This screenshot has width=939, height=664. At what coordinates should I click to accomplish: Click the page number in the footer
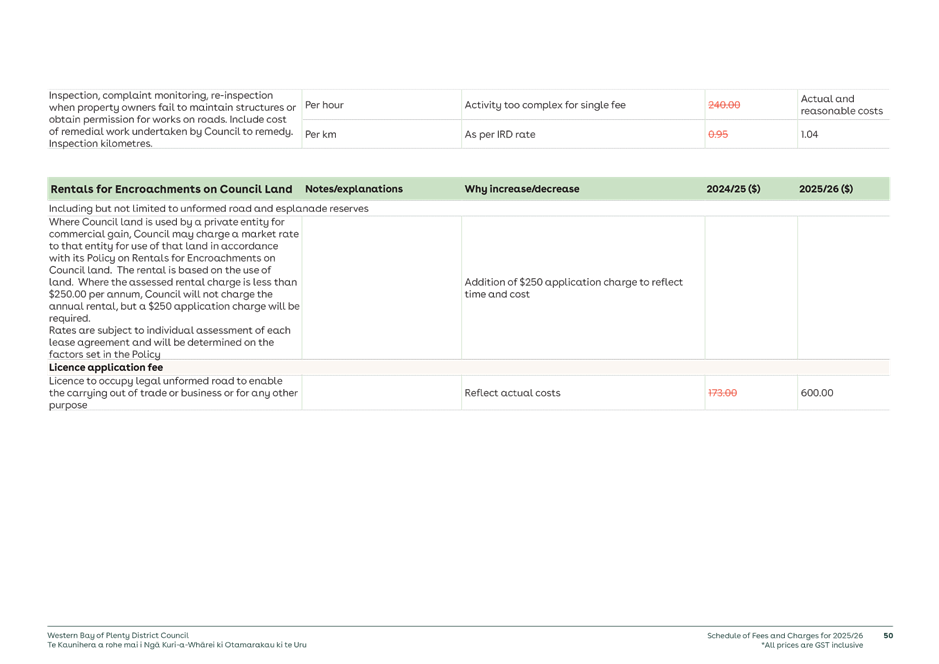[x=888, y=635]
